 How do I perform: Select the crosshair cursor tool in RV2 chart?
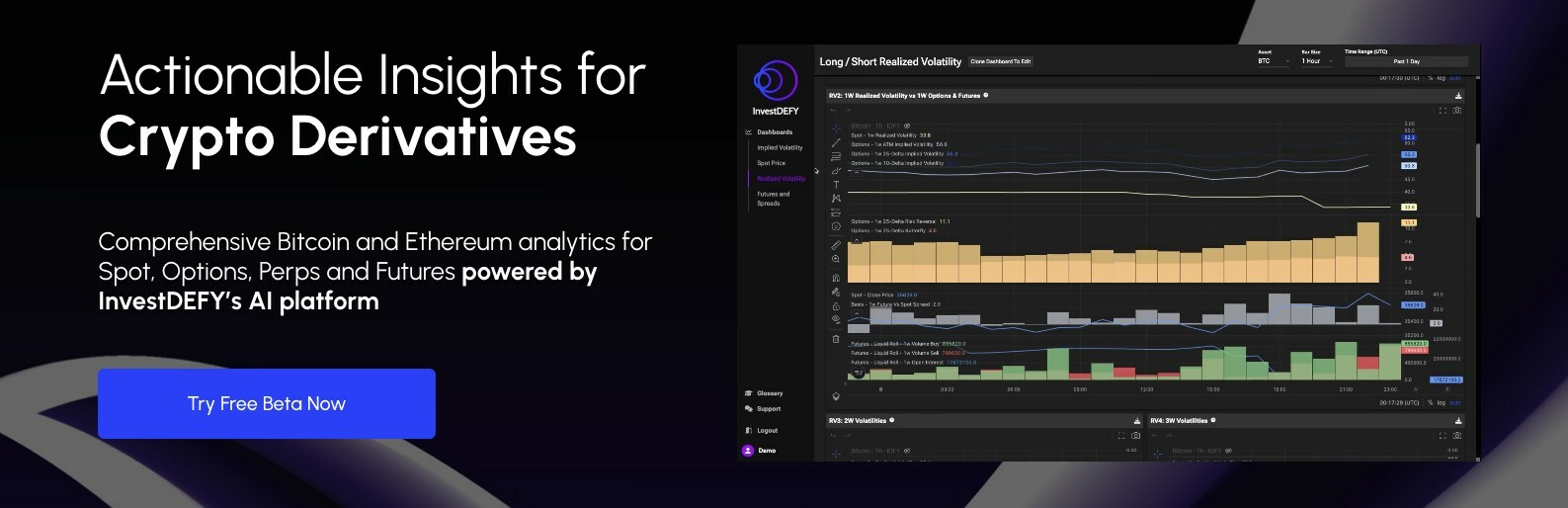coord(836,127)
